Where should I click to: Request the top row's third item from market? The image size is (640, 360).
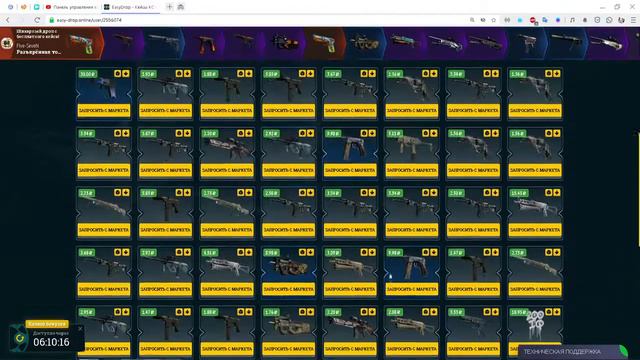(227, 111)
